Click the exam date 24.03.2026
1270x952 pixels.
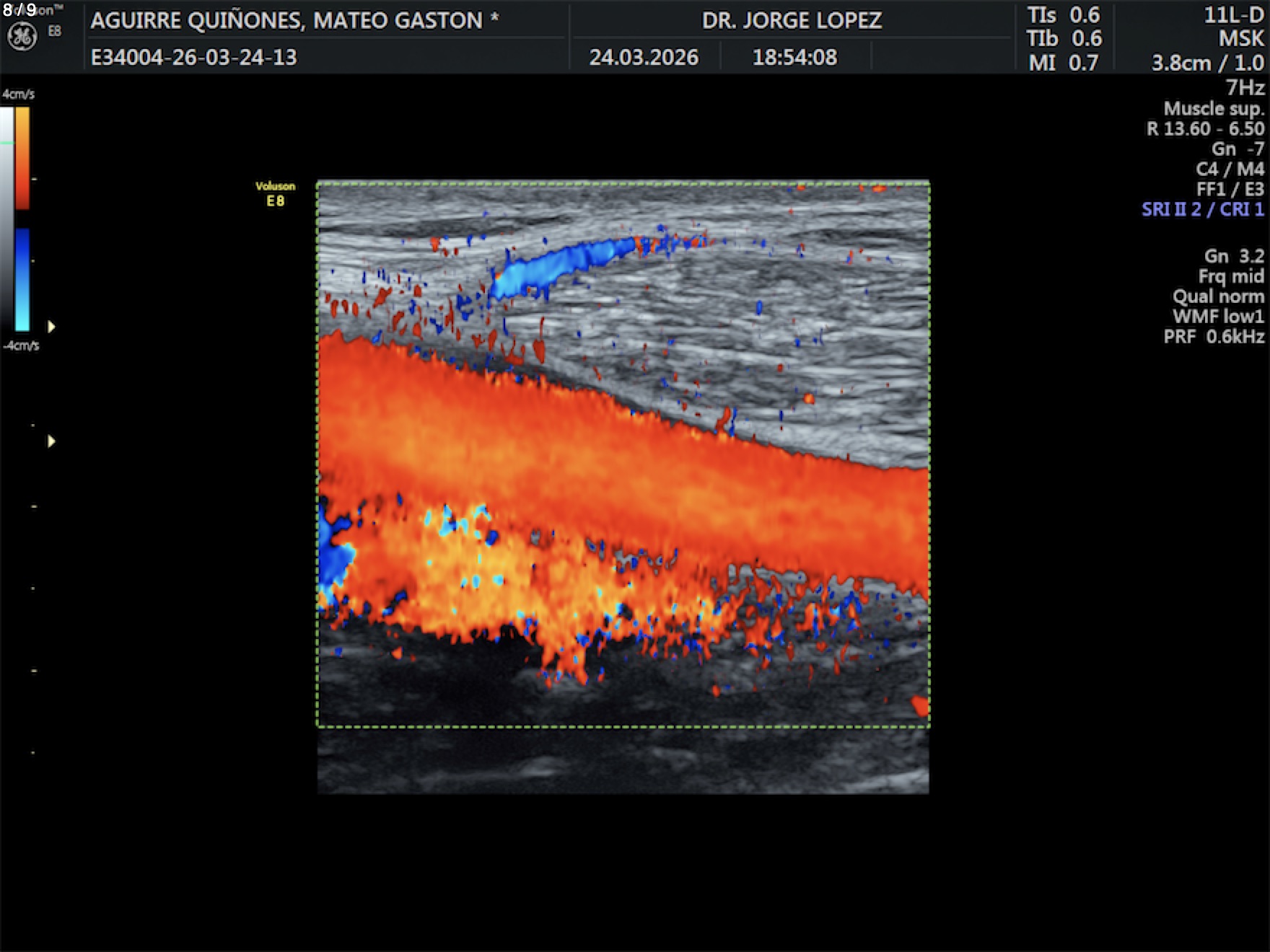[644, 57]
